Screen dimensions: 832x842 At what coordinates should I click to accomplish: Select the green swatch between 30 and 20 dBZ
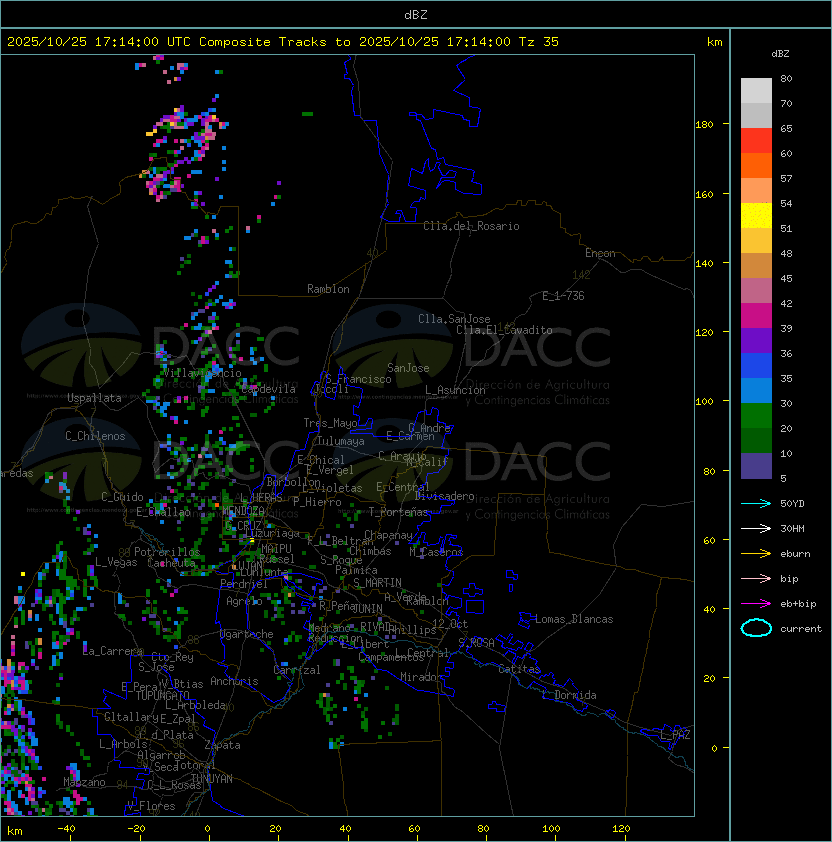756,416
